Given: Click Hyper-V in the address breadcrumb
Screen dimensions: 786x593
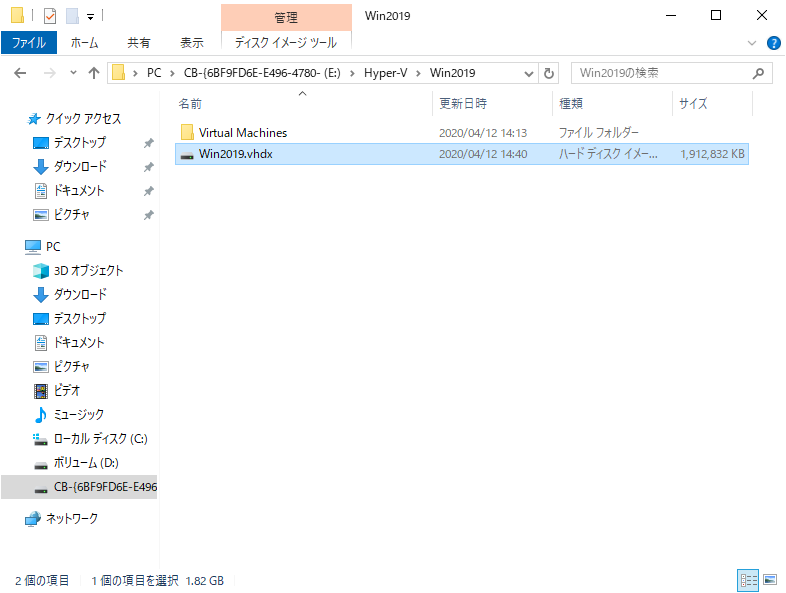Looking at the screenshot, I should click(x=385, y=73).
